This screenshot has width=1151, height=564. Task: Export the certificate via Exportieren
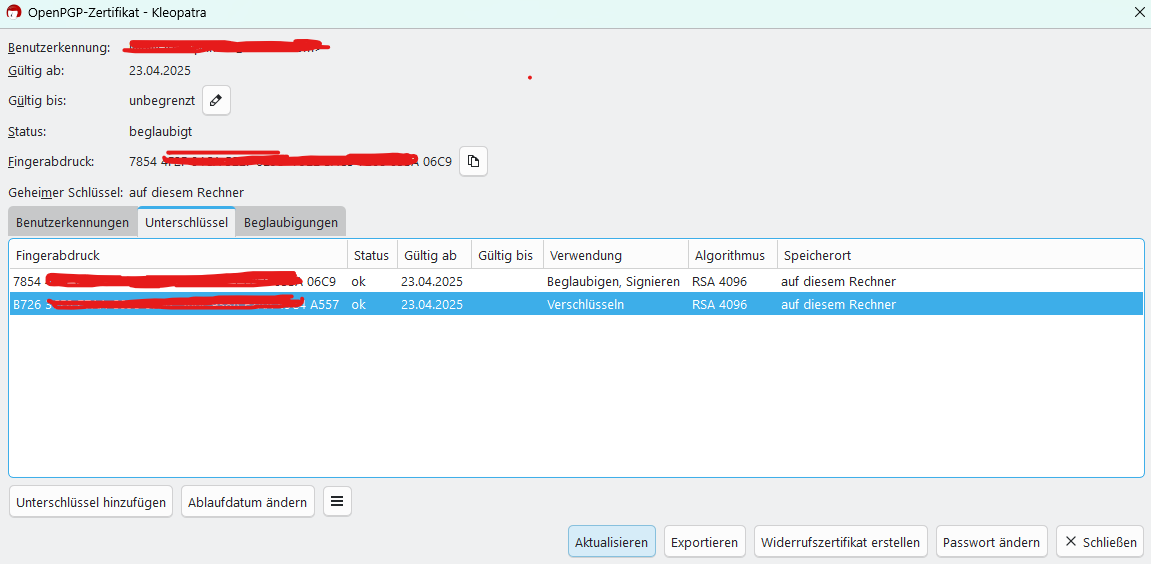705,542
